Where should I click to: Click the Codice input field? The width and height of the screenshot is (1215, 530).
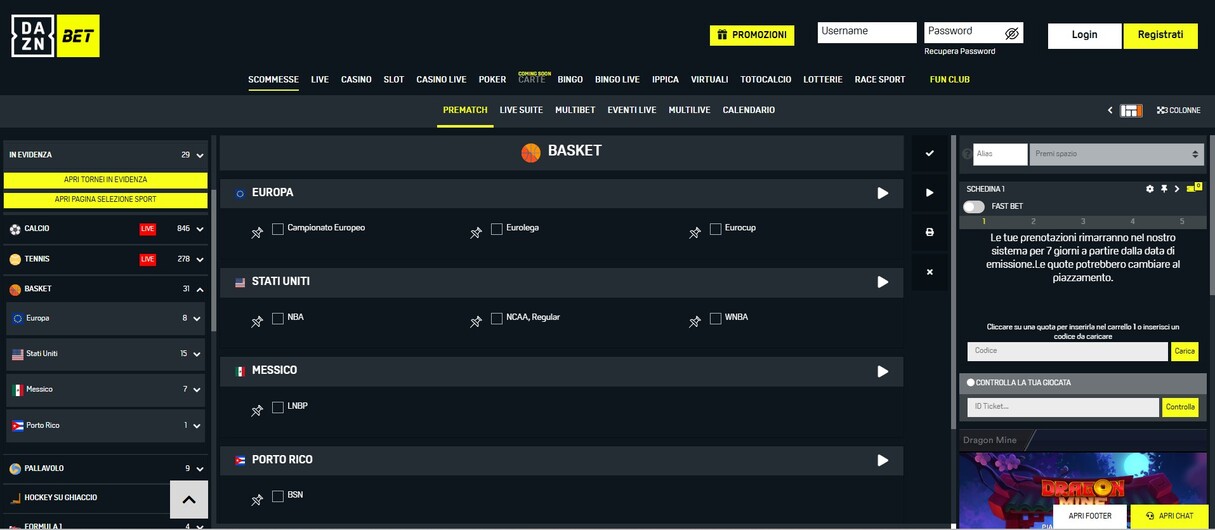[x=1067, y=351]
